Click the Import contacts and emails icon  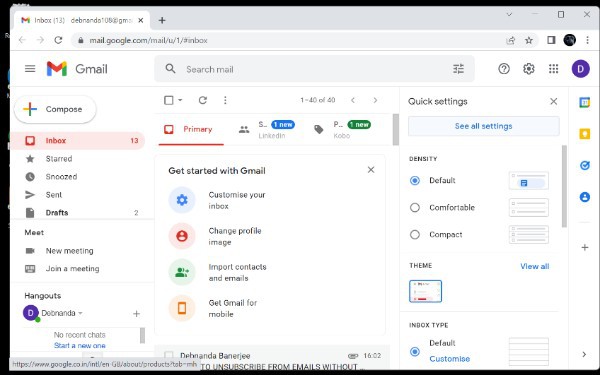[182, 272]
